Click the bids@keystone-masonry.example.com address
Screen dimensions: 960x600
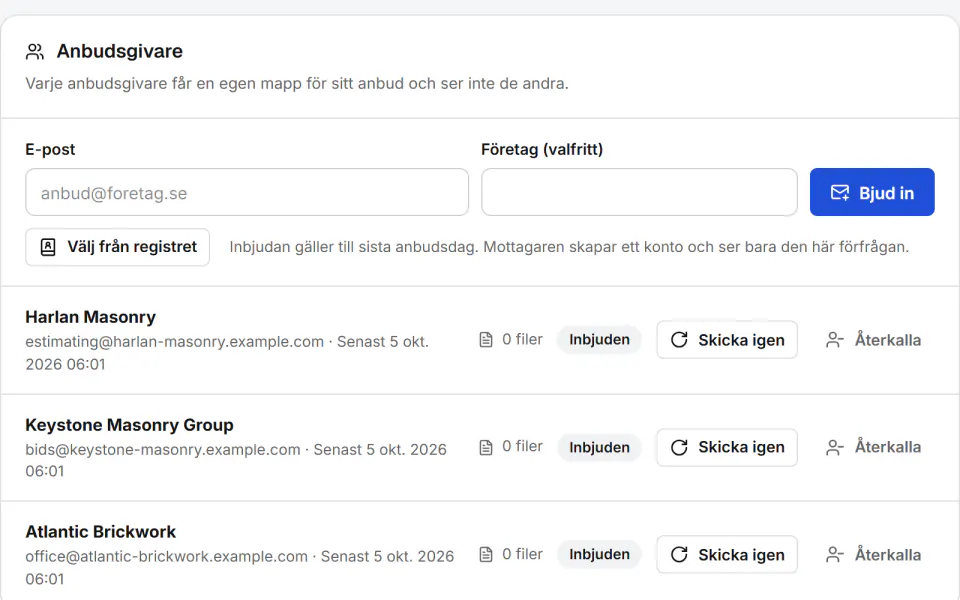tap(163, 449)
